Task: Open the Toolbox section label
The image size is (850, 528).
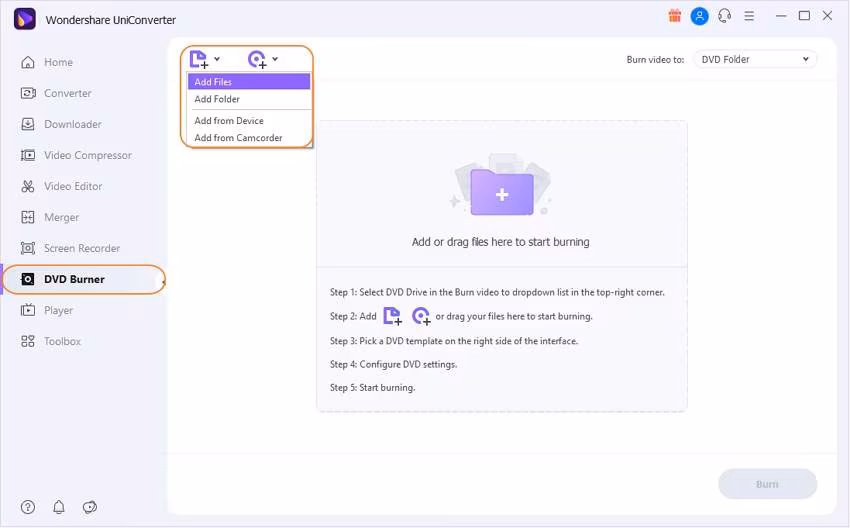Action: pyautogui.click(x=62, y=342)
